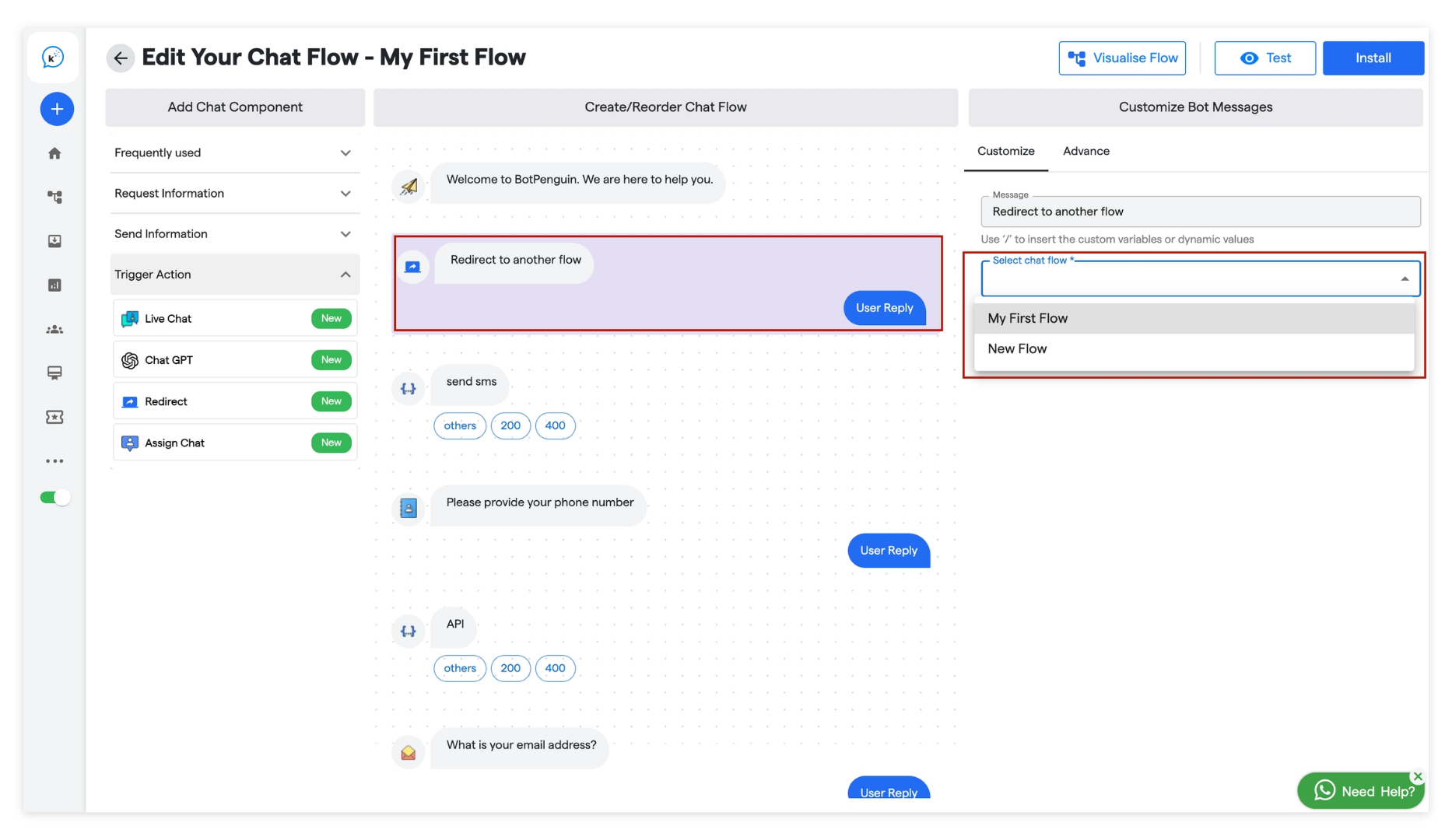Click 200 chip under send sms
This screenshot has height=840, width=1452.
coord(510,425)
